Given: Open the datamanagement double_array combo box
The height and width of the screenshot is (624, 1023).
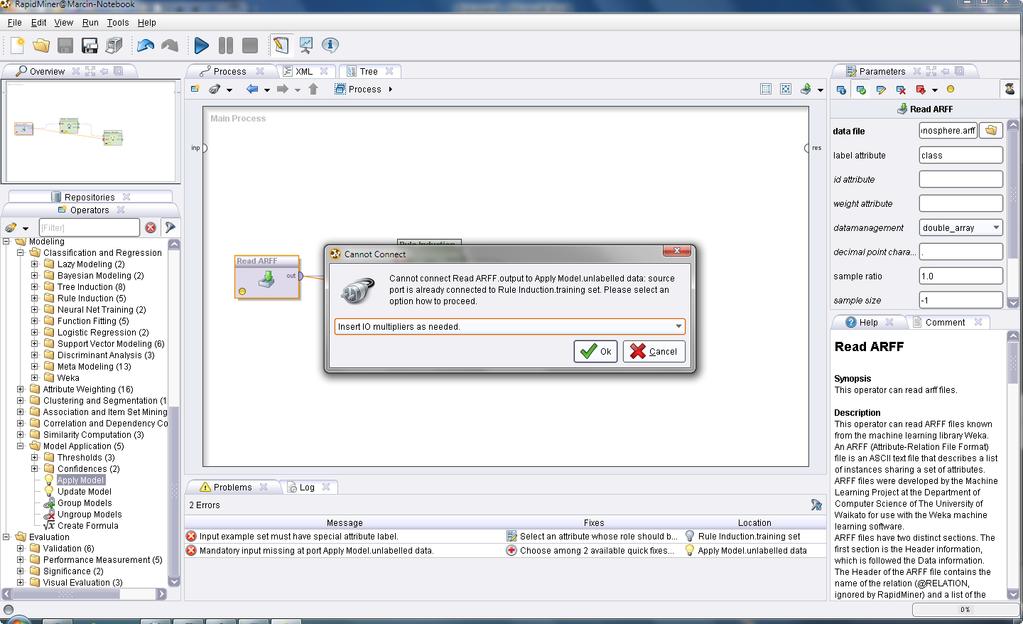Looking at the screenshot, I should [960, 228].
